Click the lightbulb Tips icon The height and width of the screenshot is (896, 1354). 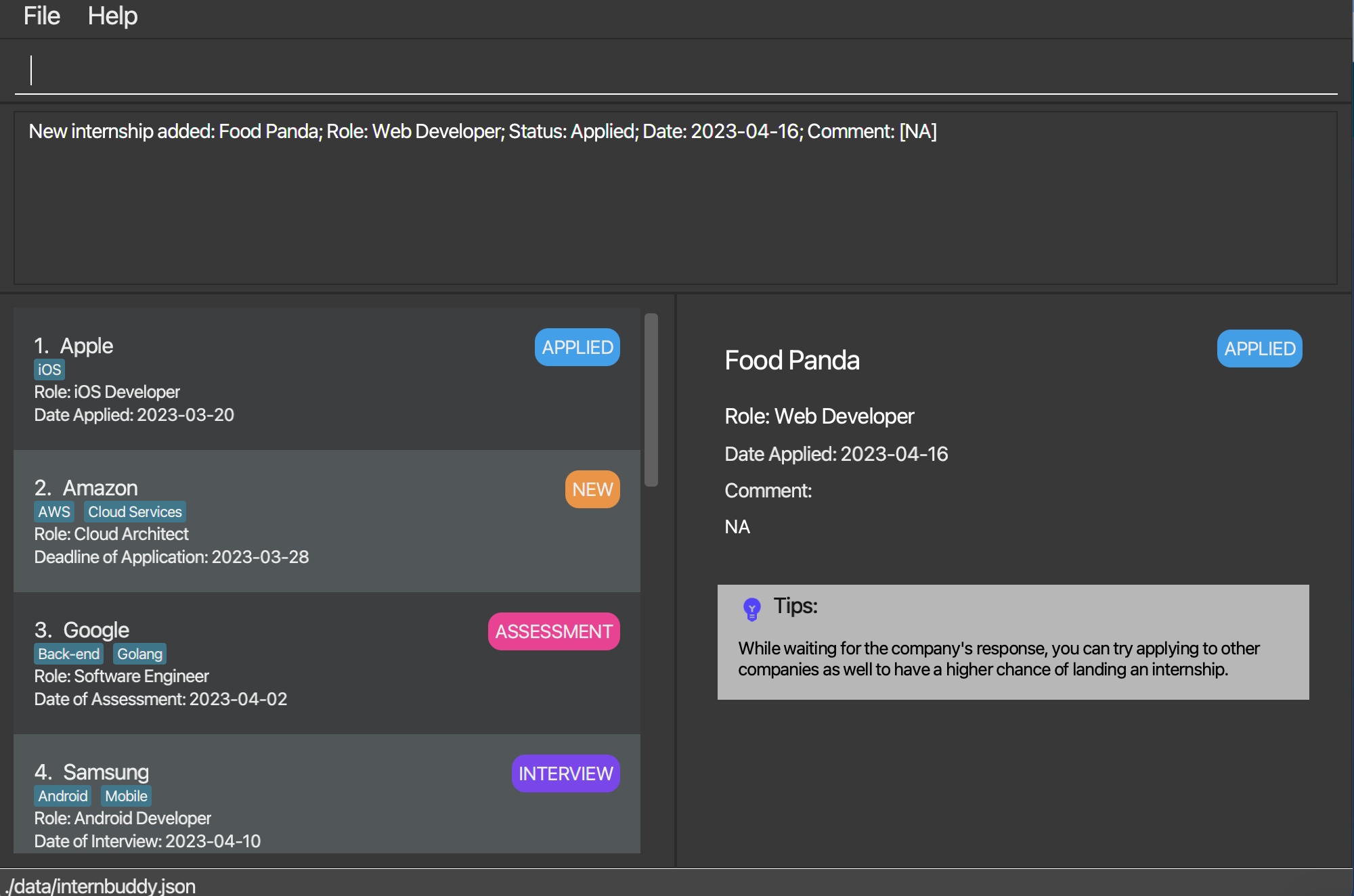coord(751,608)
